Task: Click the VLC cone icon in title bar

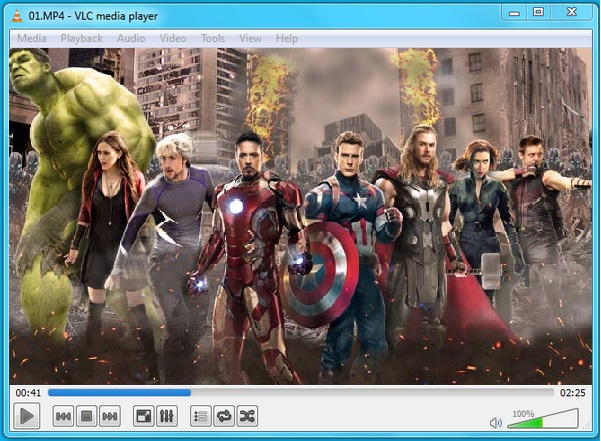Action: tap(17, 16)
